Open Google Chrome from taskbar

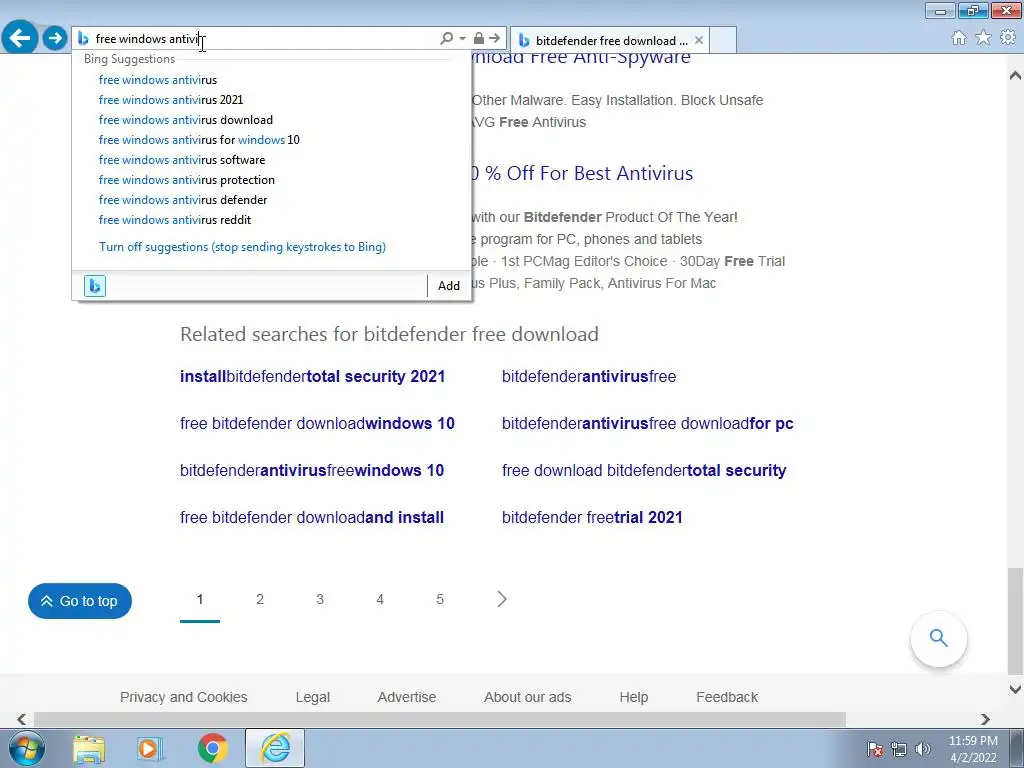tap(212, 748)
